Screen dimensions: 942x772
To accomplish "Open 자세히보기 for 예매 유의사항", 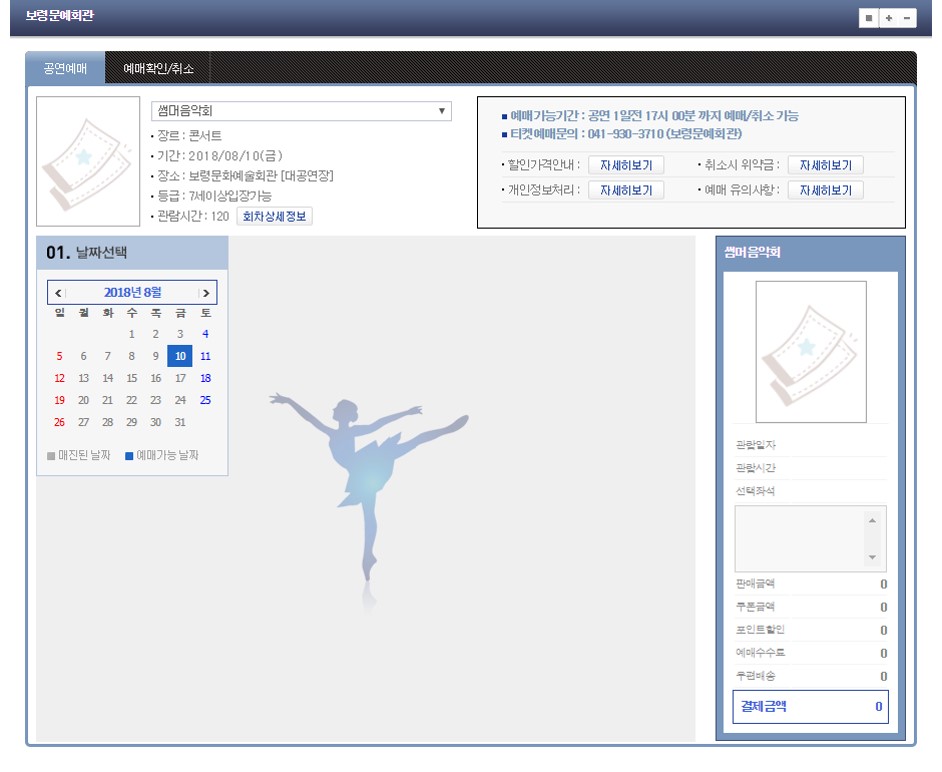I will 825,190.
